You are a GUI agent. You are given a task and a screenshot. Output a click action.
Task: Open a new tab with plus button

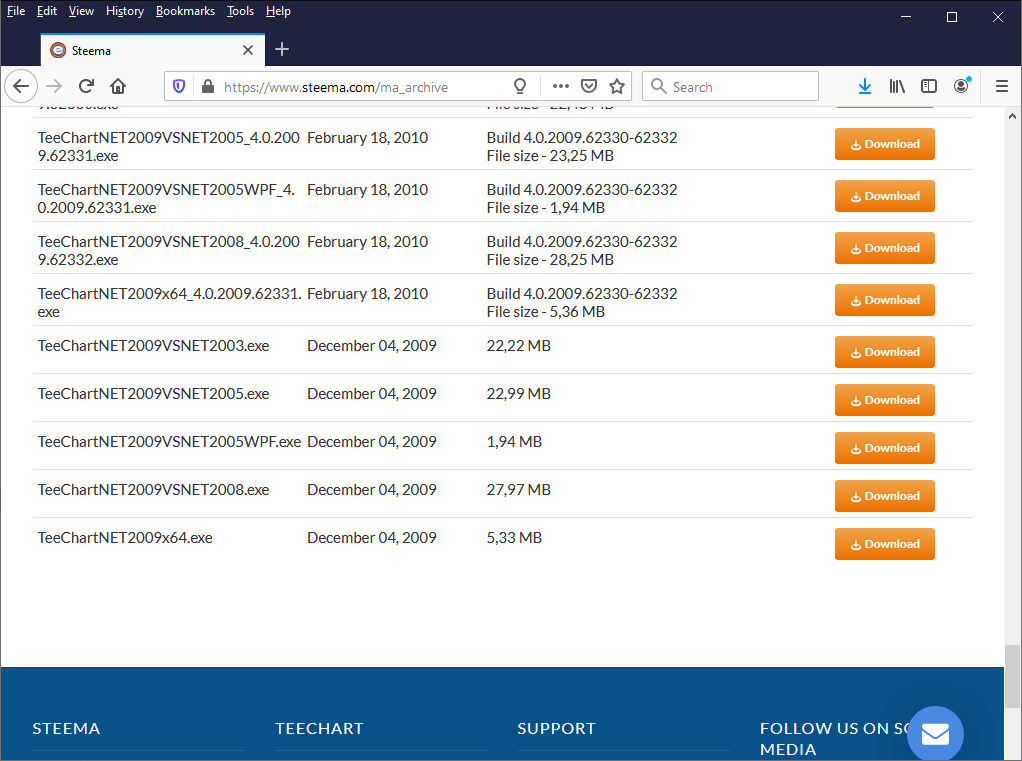click(x=282, y=50)
